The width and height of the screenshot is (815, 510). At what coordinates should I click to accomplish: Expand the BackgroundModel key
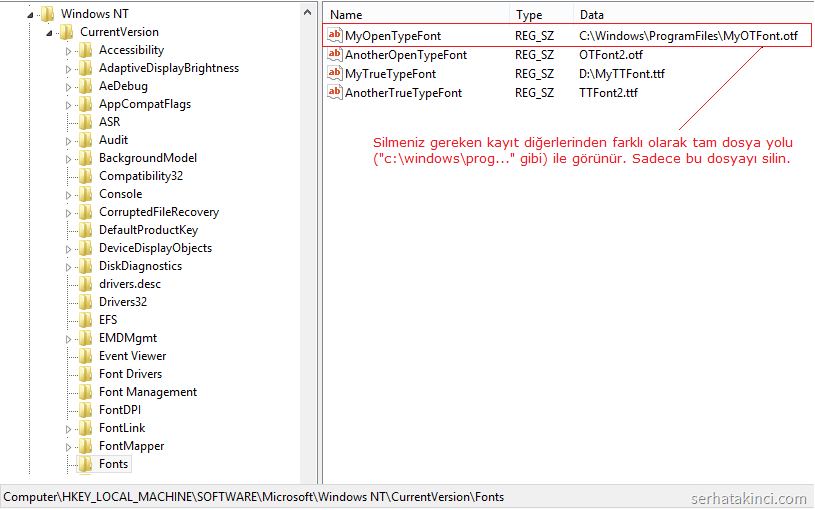[68, 159]
